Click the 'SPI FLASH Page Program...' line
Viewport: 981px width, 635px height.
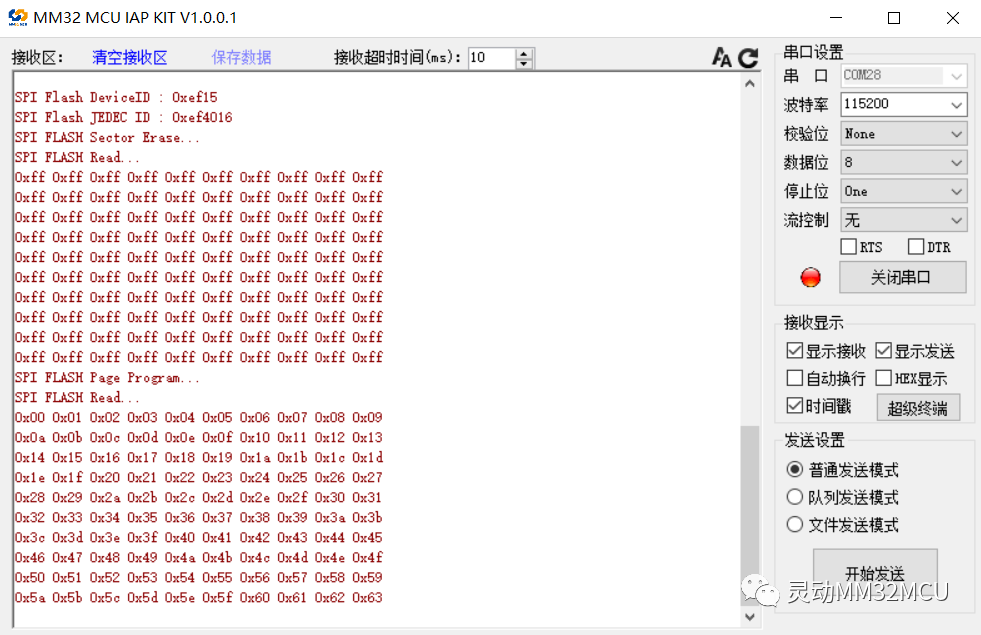coord(107,378)
